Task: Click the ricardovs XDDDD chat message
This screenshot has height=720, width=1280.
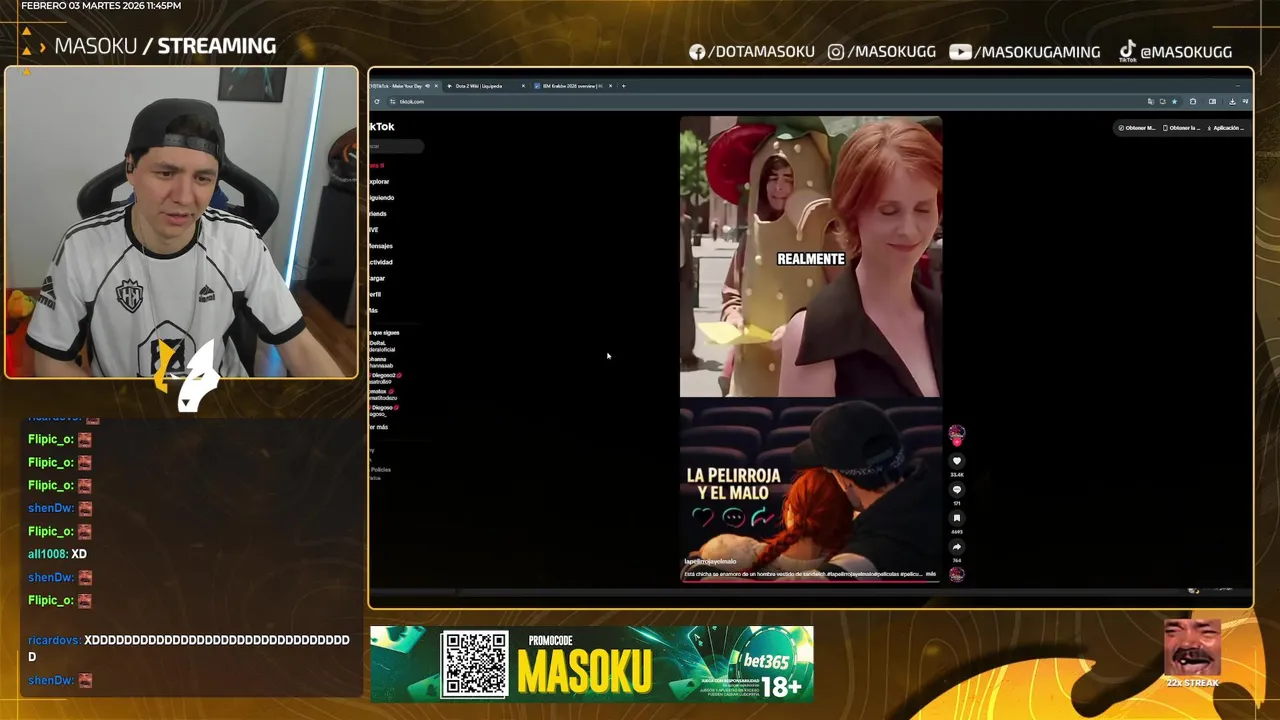Action: click(x=189, y=648)
